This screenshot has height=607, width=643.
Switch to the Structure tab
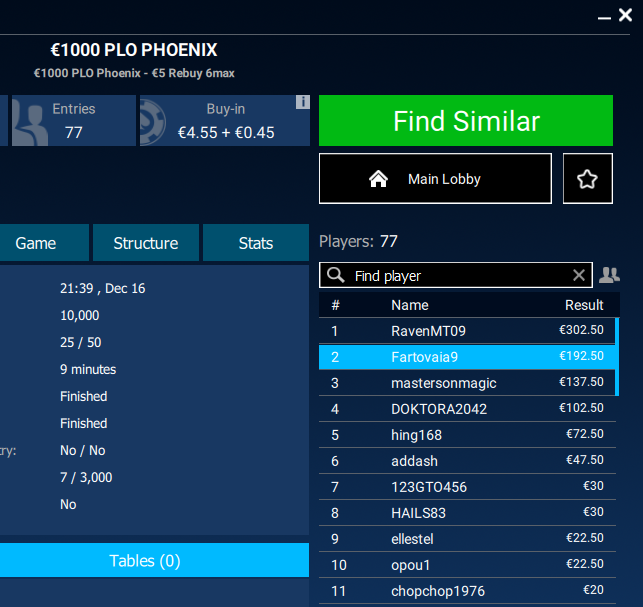click(x=146, y=243)
